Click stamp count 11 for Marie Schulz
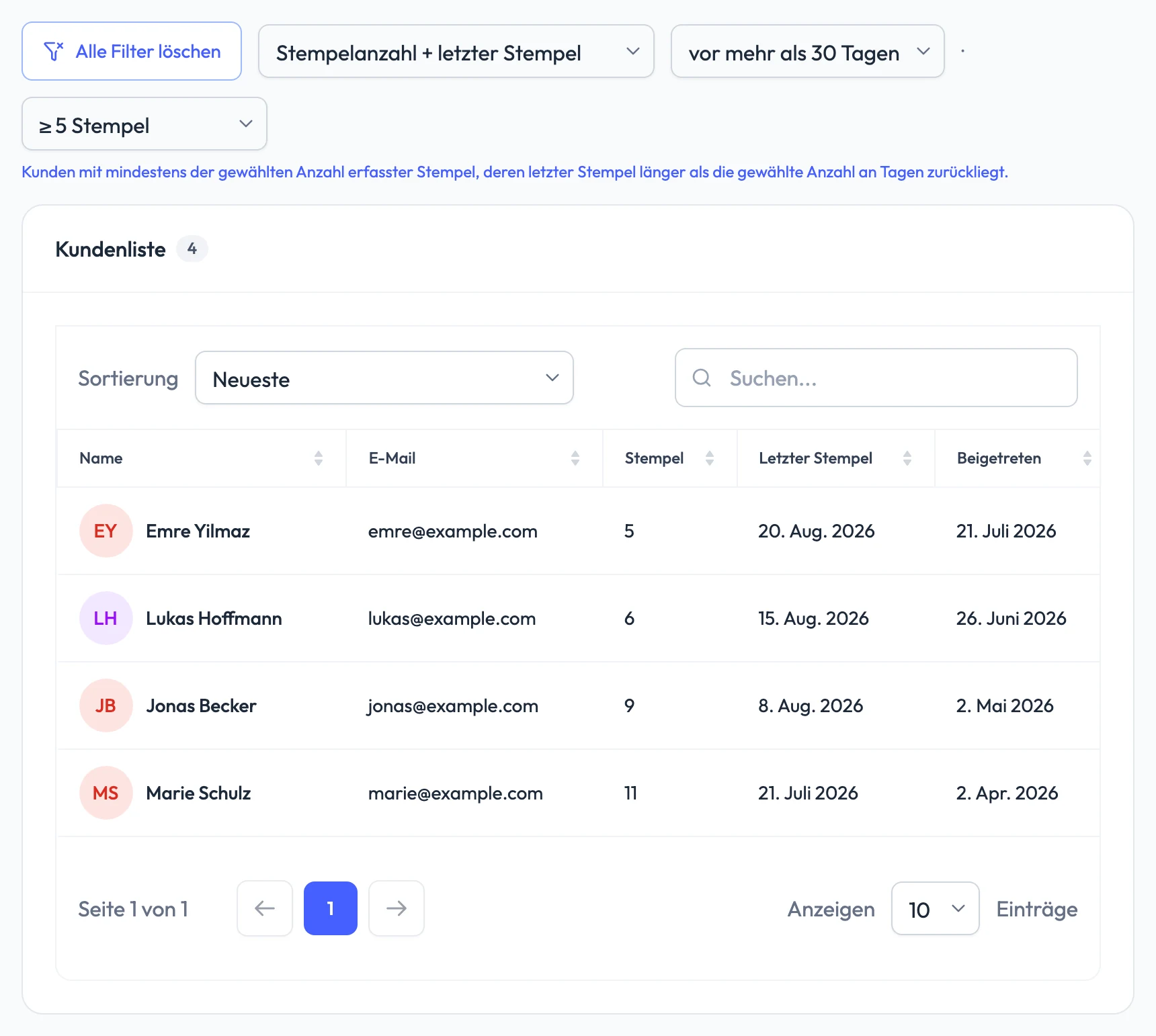The height and width of the screenshot is (1036, 1156). (x=630, y=793)
